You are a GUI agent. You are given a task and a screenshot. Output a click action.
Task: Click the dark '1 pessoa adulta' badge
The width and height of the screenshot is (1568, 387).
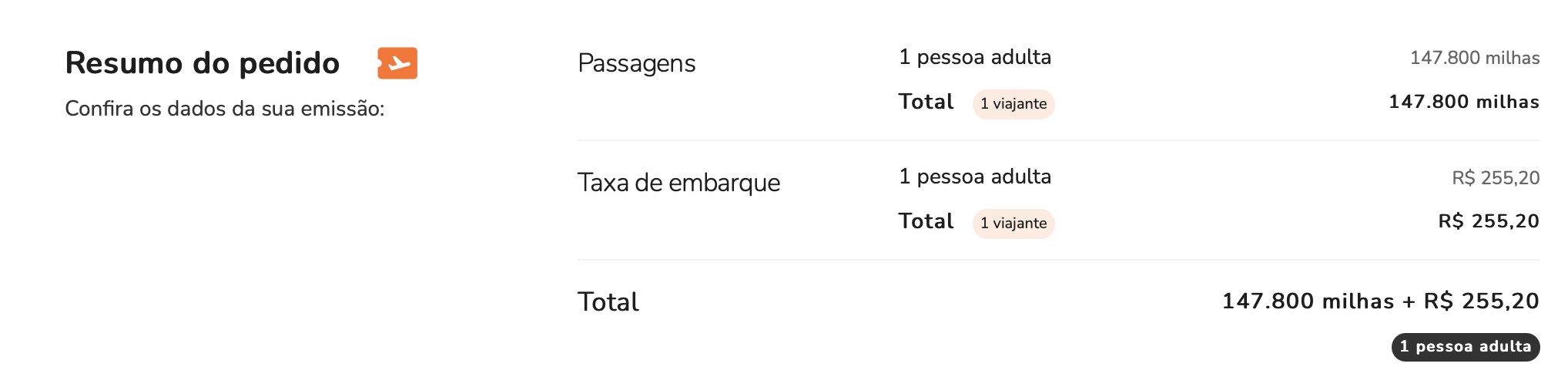click(x=1466, y=347)
